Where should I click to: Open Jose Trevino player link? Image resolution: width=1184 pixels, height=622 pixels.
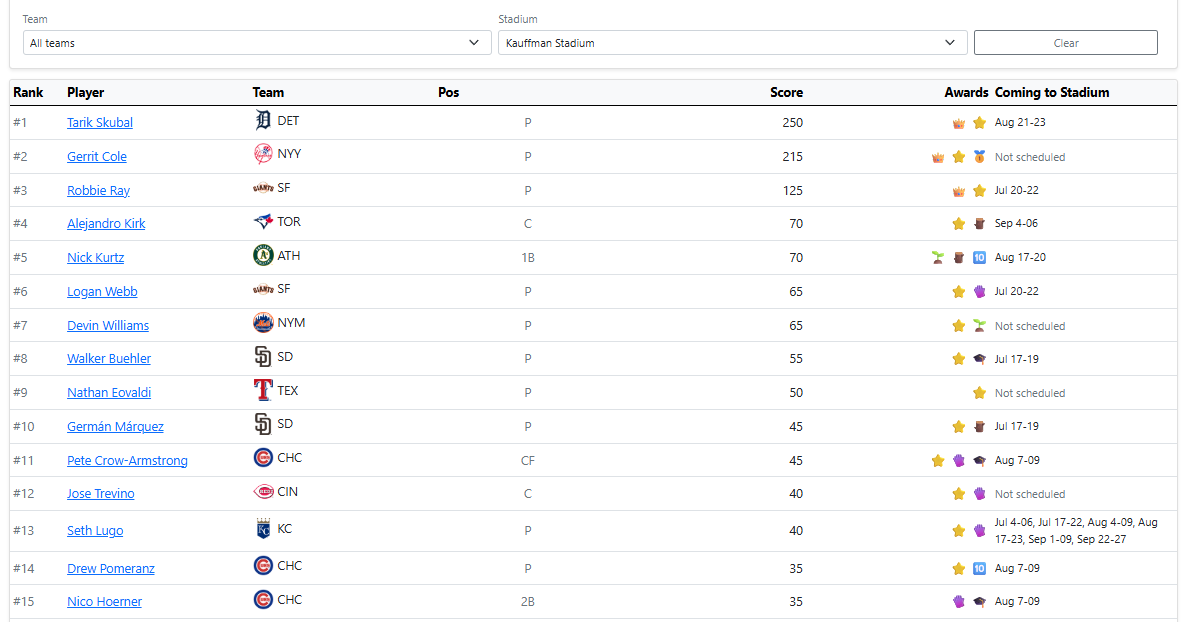point(100,494)
